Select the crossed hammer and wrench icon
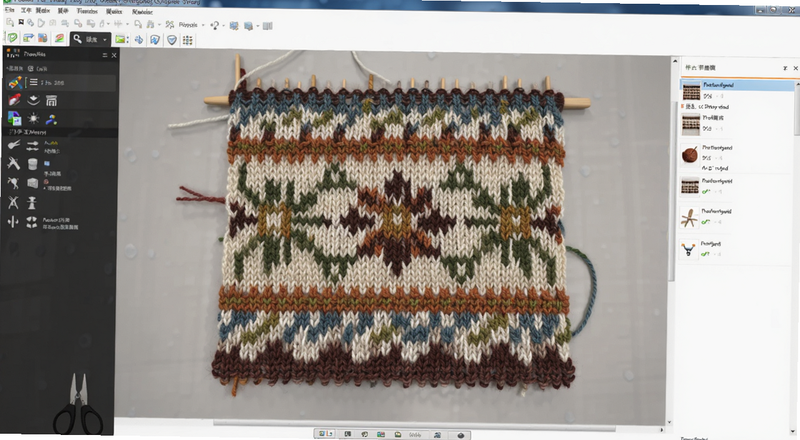Screen dimensions: 800x440 (x=13, y=163)
